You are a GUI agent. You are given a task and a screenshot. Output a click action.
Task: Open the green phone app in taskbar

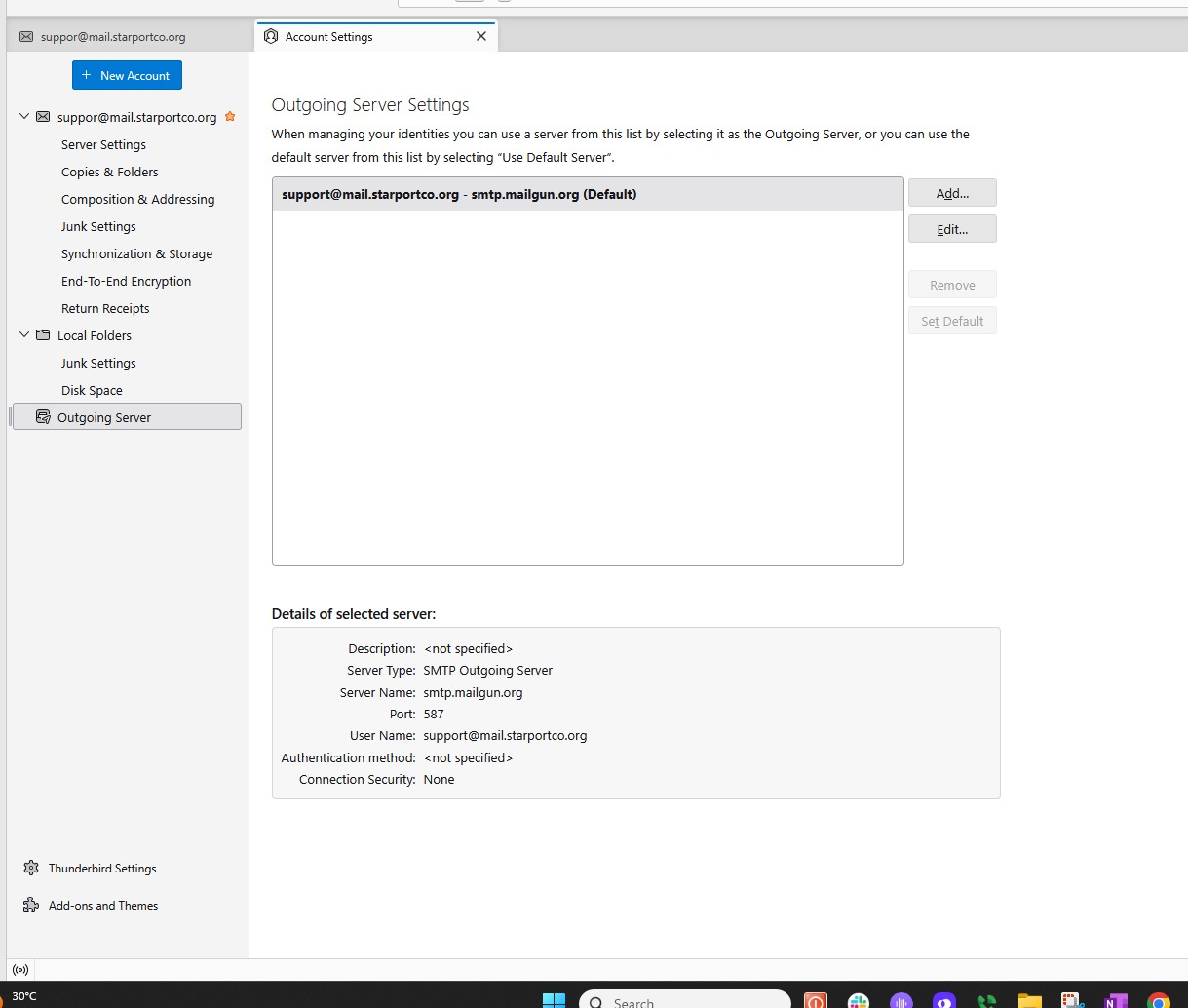(986, 1000)
